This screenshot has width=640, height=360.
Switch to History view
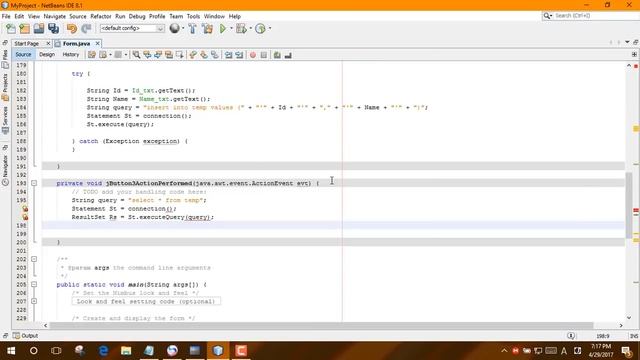point(71,54)
